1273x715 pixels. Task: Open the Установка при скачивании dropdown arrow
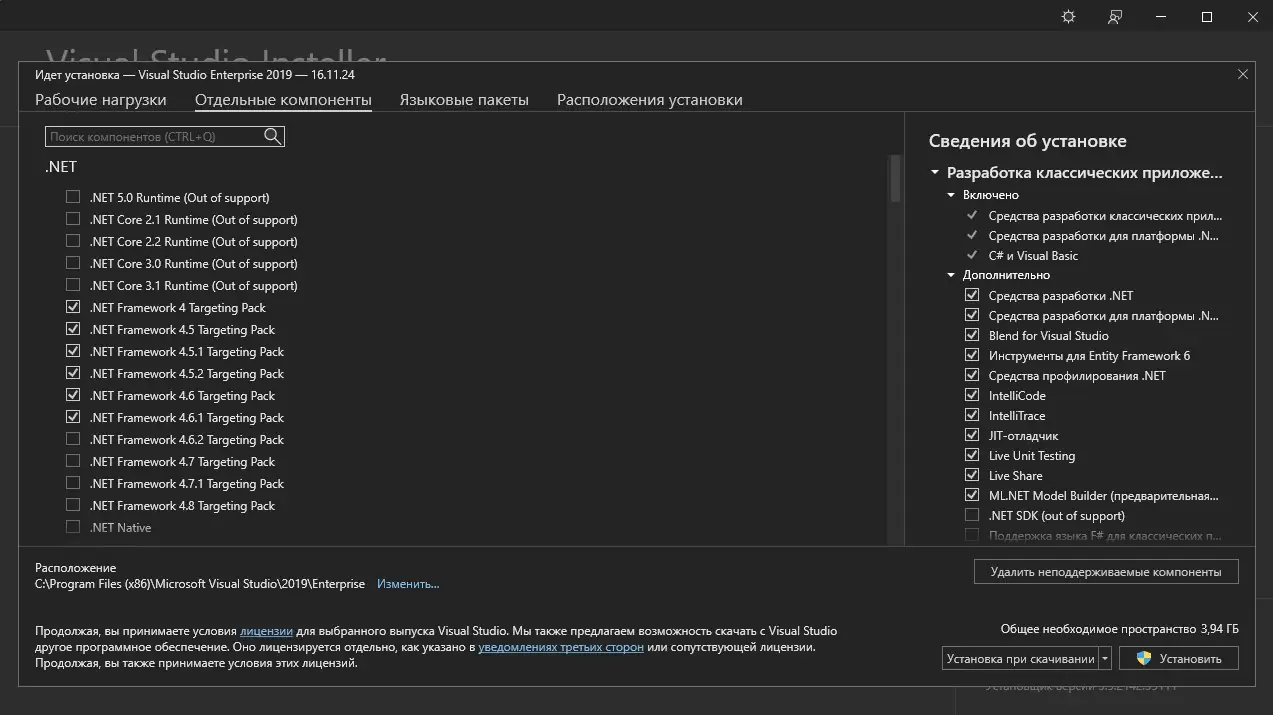click(x=1104, y=658)
